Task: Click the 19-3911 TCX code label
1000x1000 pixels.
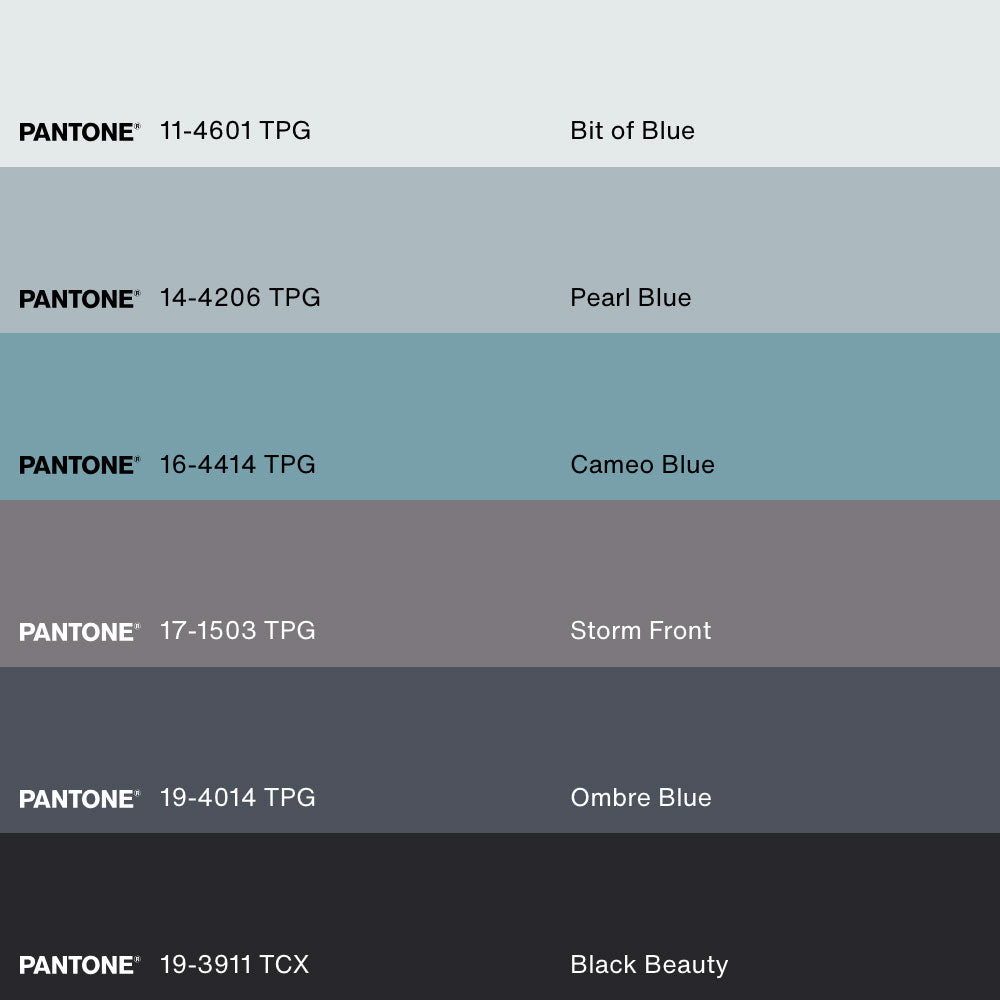Action: pyautogui.click(x=234, y=965)
